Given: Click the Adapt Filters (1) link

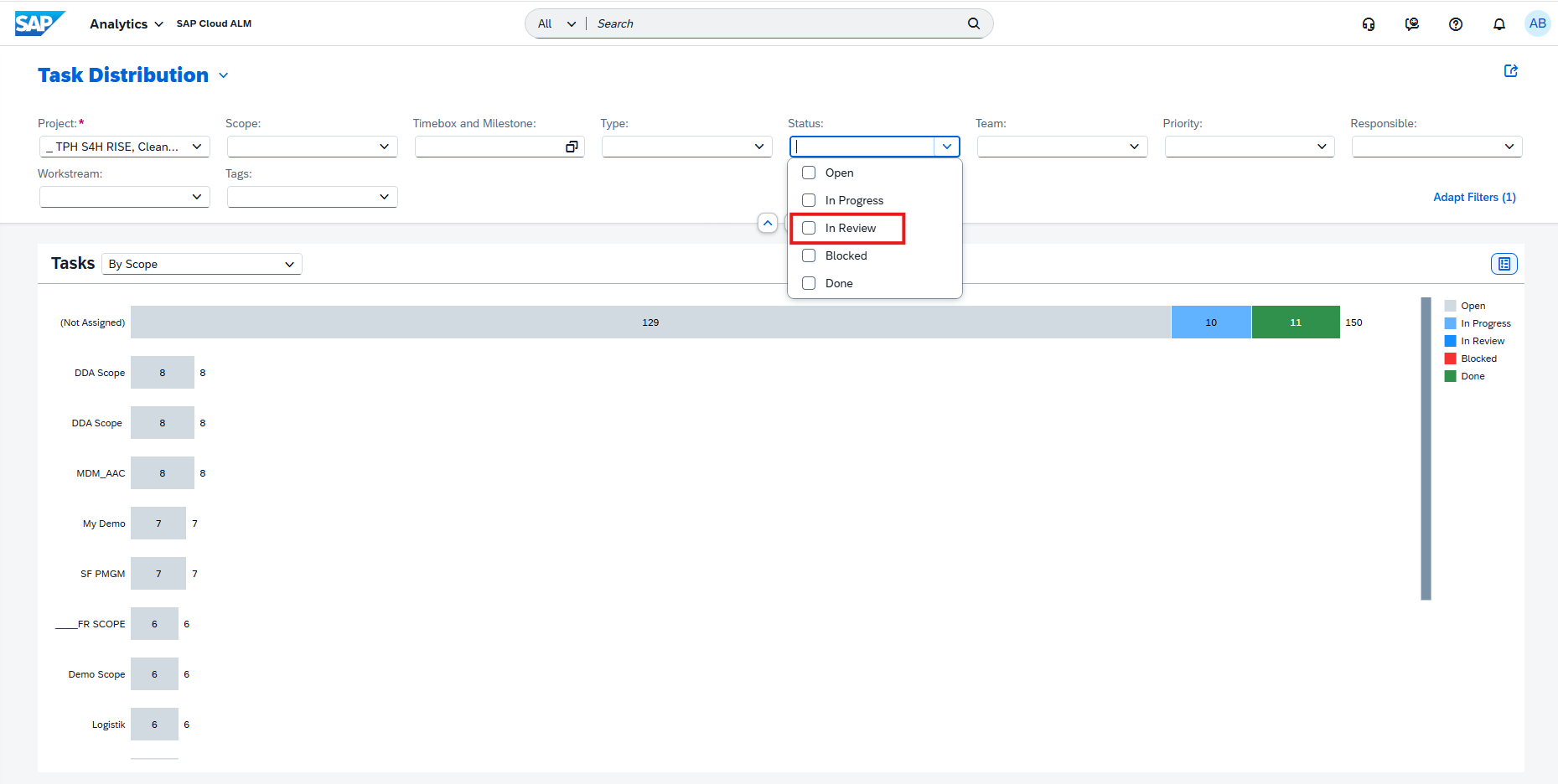Looking at the screenshot, I should coord(1474,197).
